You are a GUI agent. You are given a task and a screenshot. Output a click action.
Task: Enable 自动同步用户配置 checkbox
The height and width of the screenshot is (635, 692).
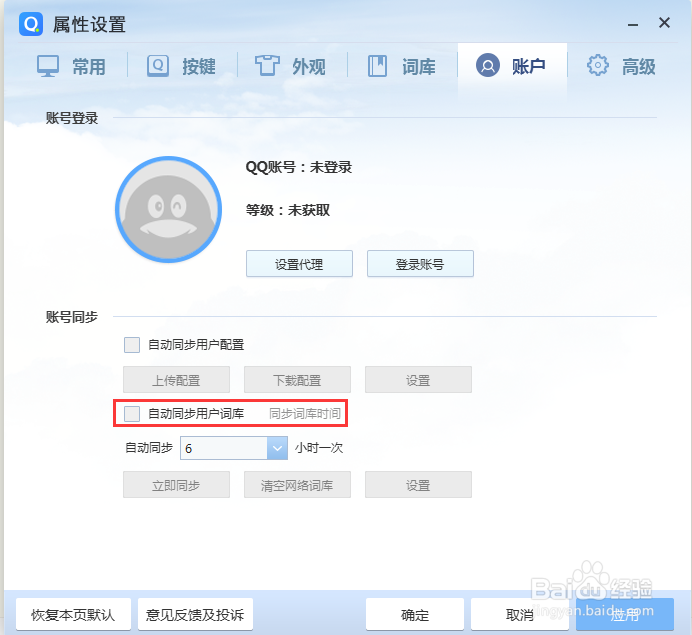point(132,345)
